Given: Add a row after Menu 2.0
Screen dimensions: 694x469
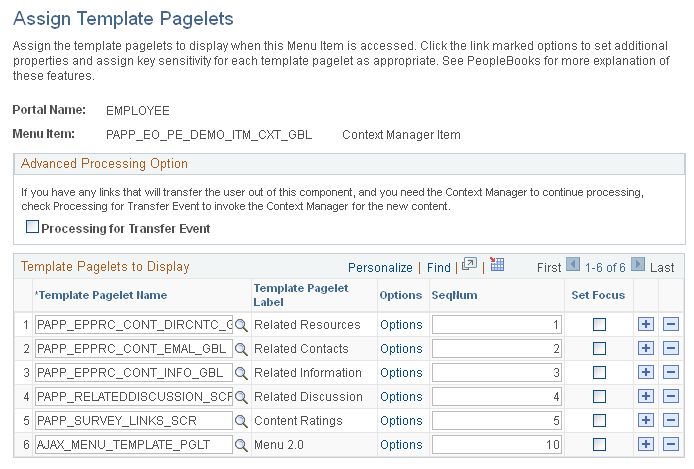Looking at the screenshot, I should point(646,444).
